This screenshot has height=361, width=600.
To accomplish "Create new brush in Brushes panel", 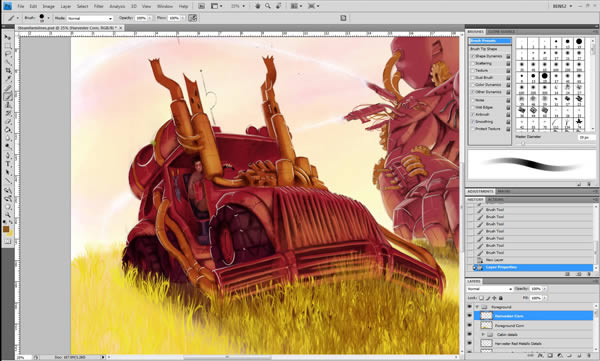I will pos(579,184).
